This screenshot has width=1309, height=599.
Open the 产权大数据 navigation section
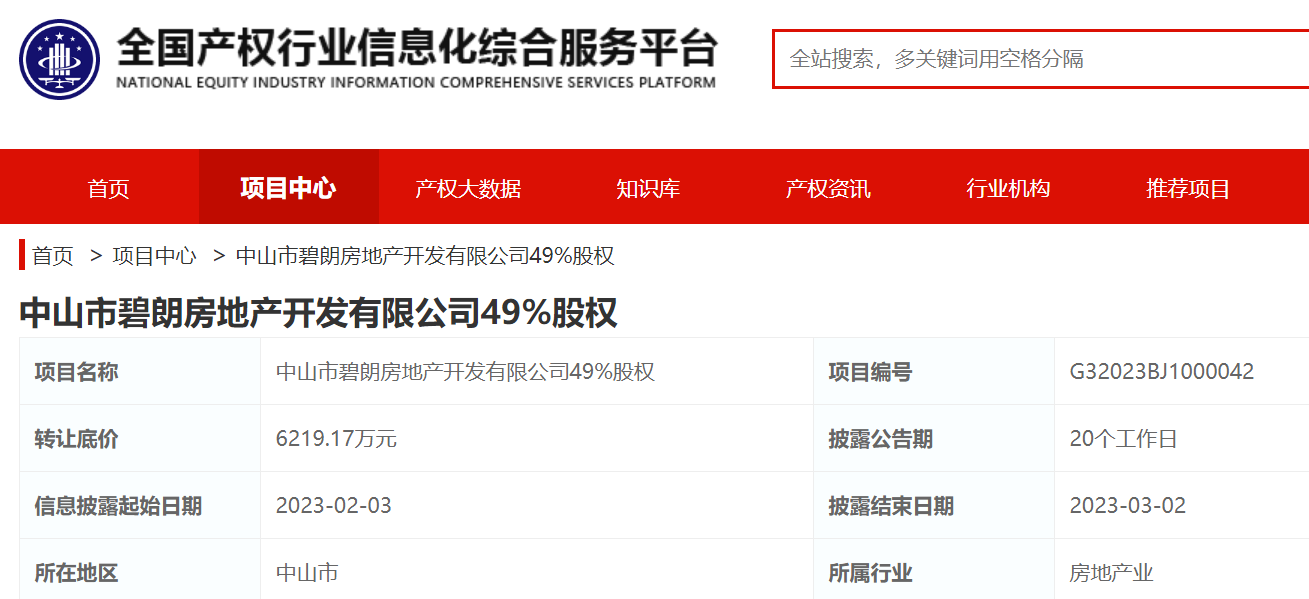tap(466, 186)
